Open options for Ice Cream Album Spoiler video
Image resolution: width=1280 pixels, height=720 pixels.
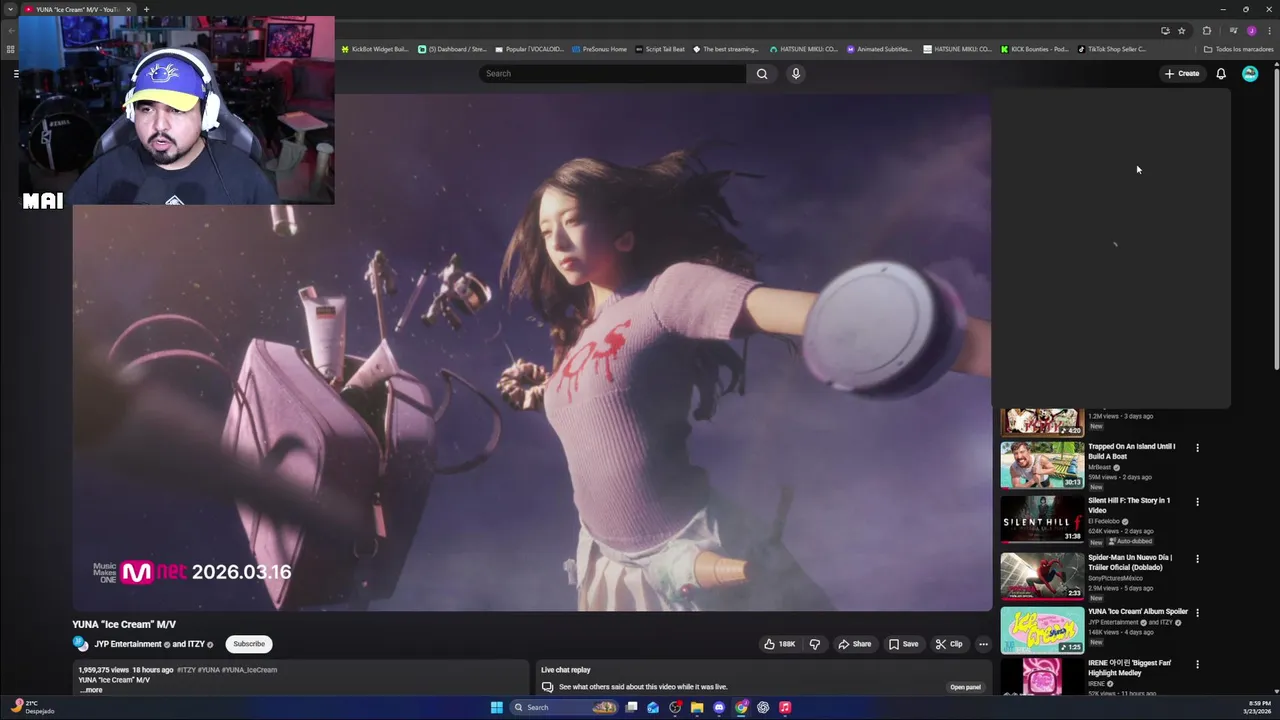[1197, 613]
